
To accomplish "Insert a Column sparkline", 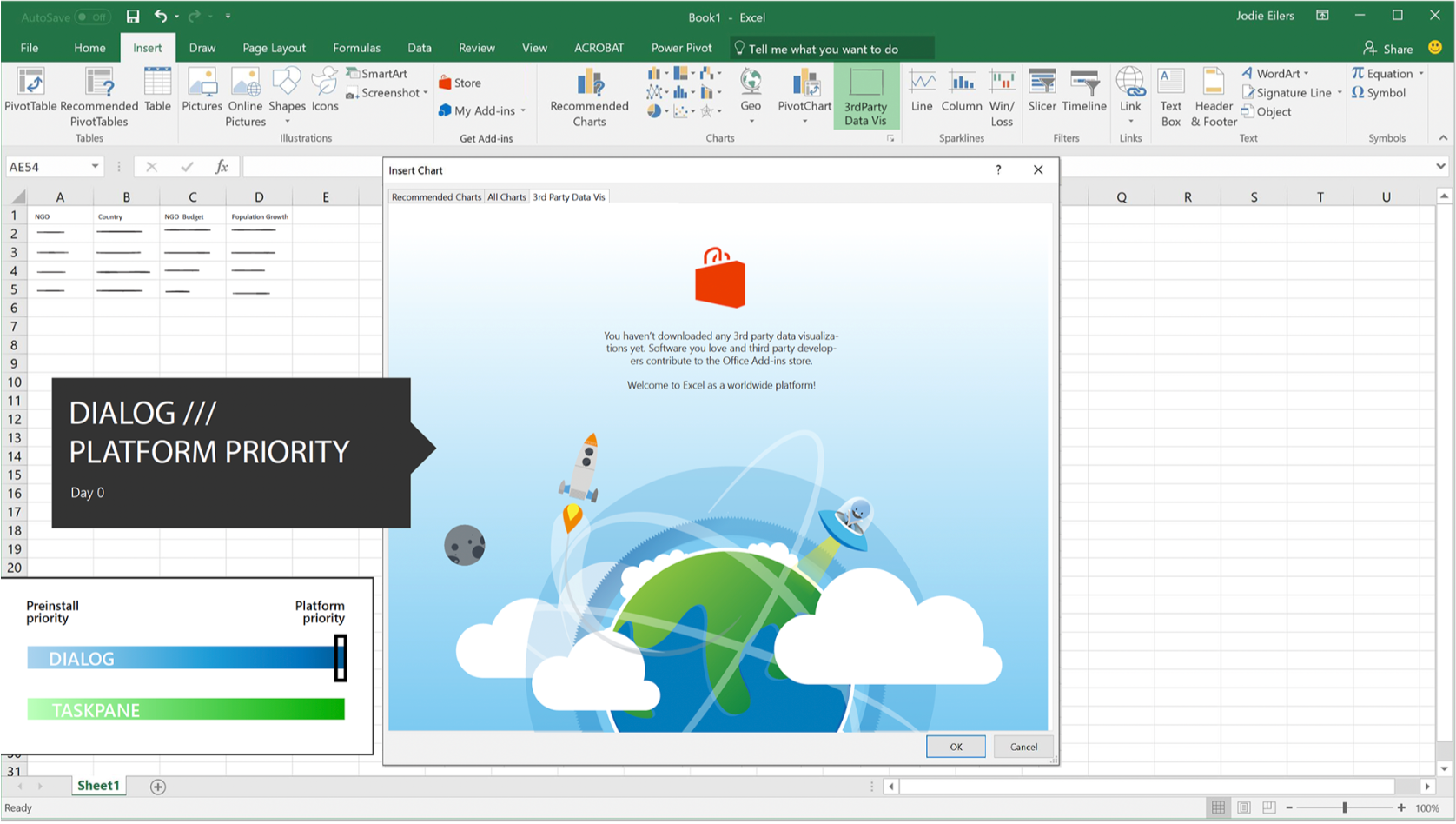I will [x=962, y=90].
